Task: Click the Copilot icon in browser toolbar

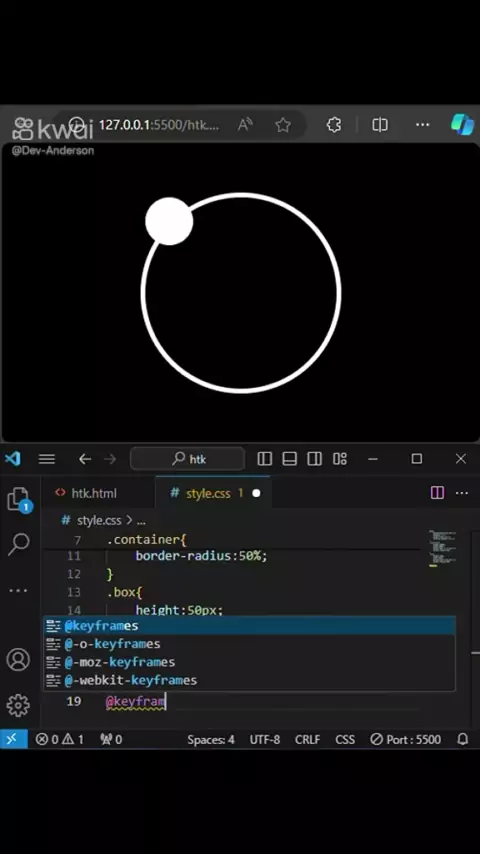Action: (x=462, y=125)
